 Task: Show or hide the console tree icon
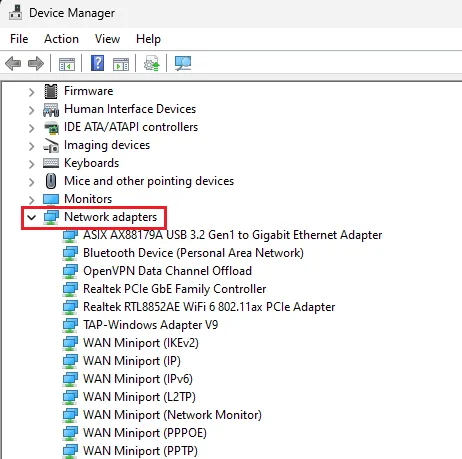67,64
